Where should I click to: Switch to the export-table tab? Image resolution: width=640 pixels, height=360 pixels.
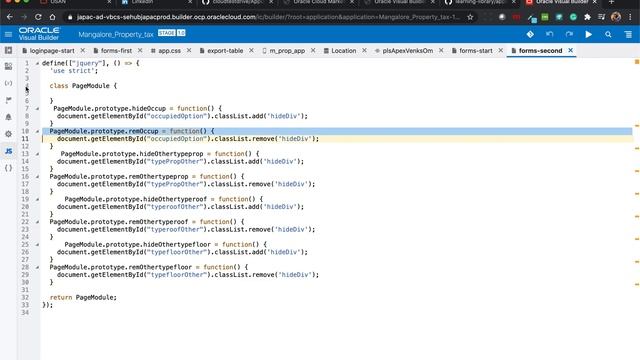click(225, 51)
